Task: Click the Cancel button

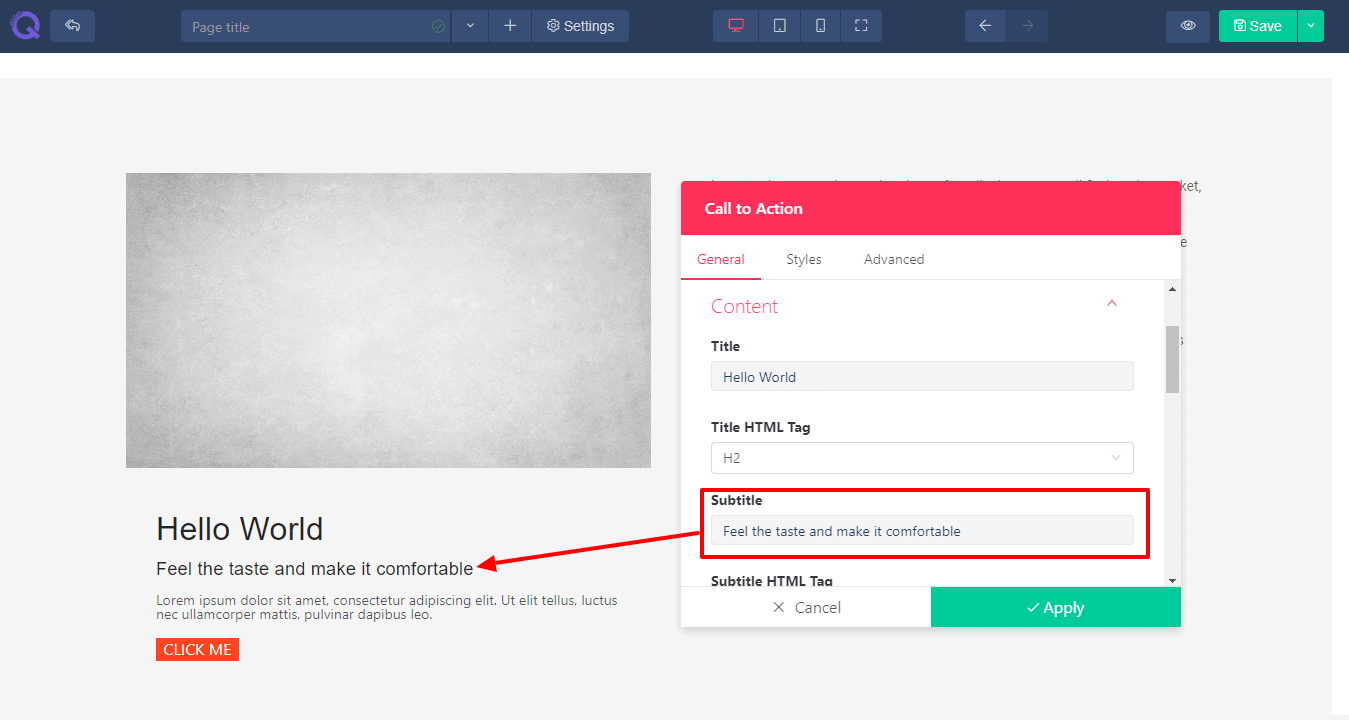Action: pyautogui.click(x=806, y=608)
